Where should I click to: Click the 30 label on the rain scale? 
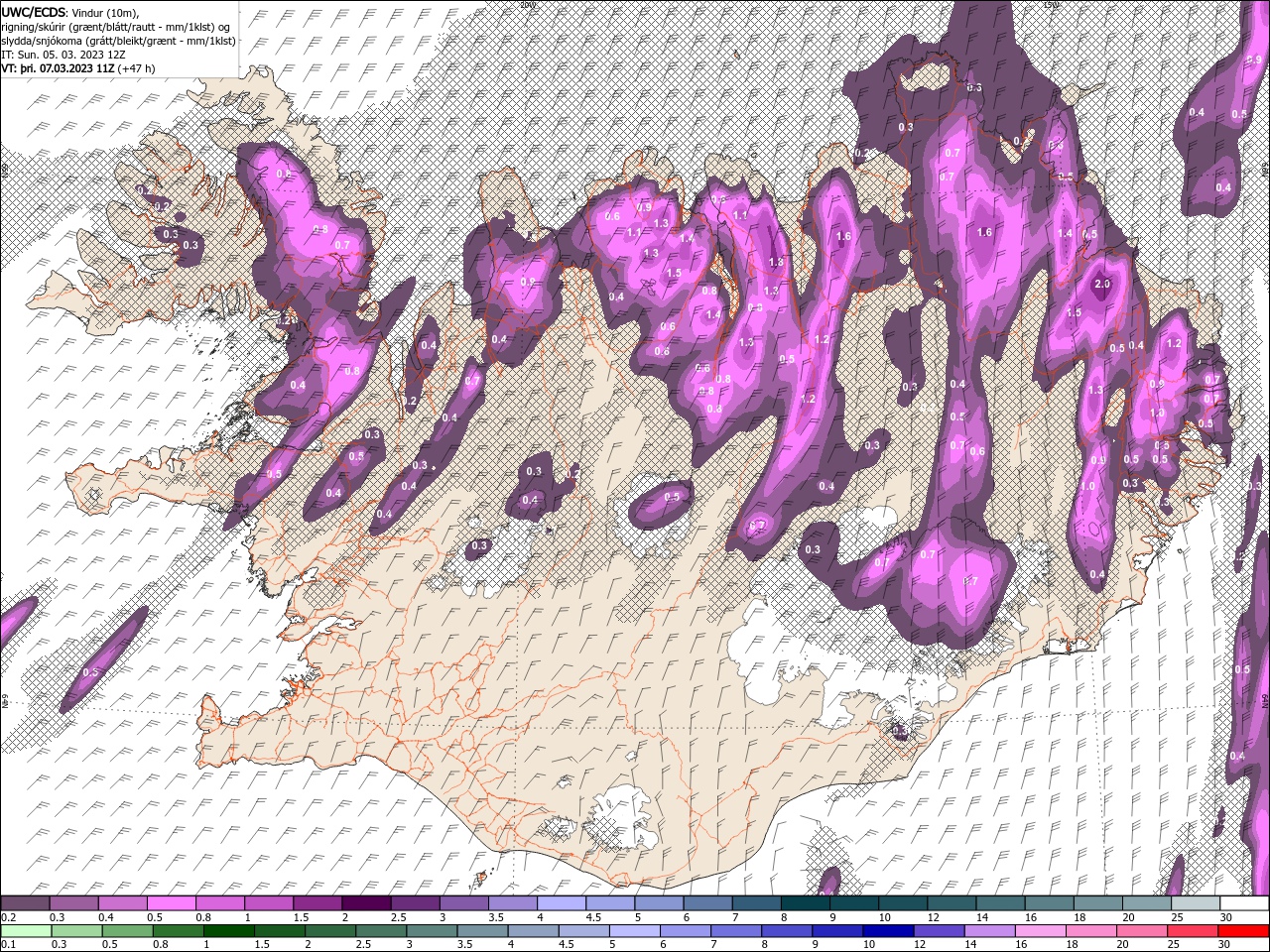click(x=1223, y=944)
